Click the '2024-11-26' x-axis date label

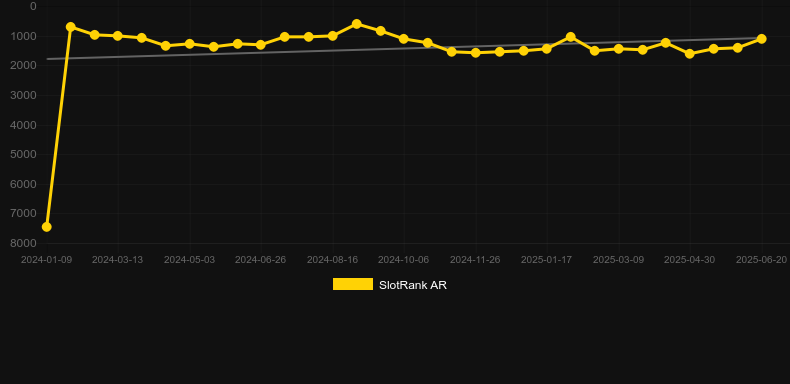(x=475, y=260)
